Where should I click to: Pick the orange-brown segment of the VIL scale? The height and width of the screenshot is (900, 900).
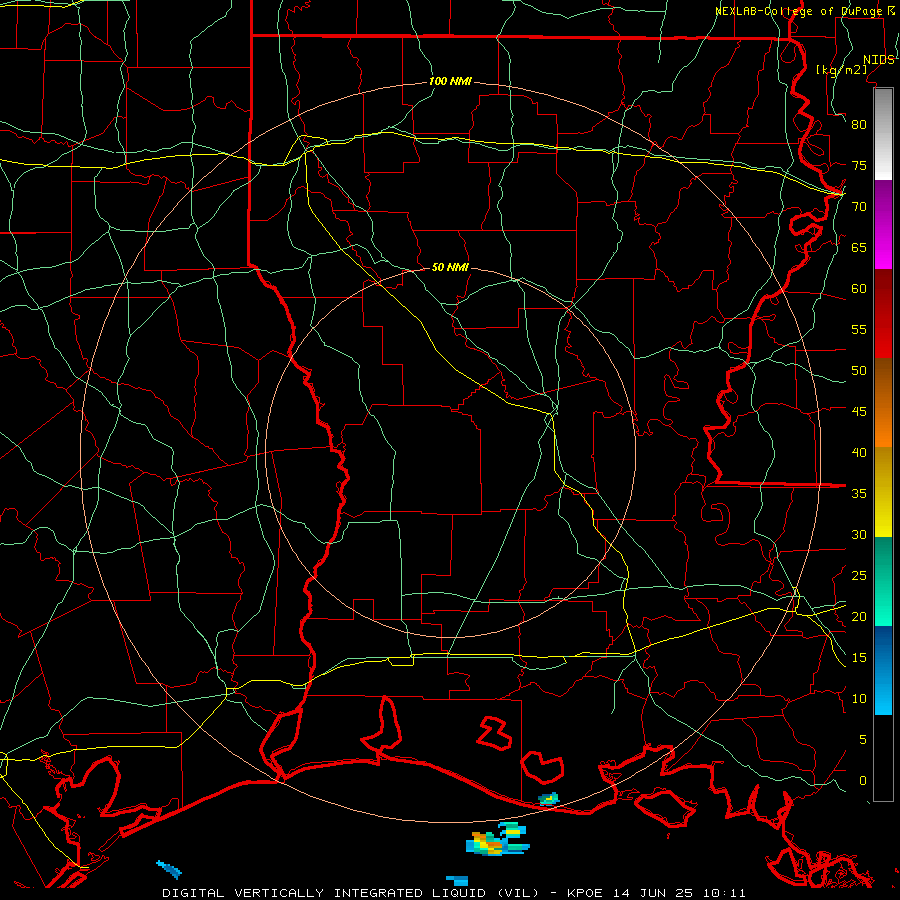pyautogui.click(x=883, y=402)
